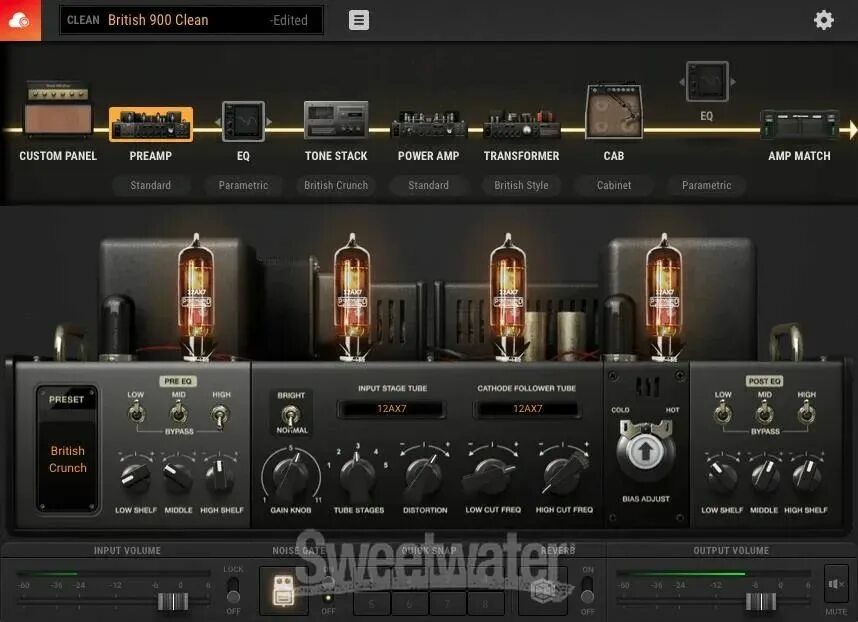
Task: Toggle the Post EQ High switch
Action: click(x=806, y=413)
